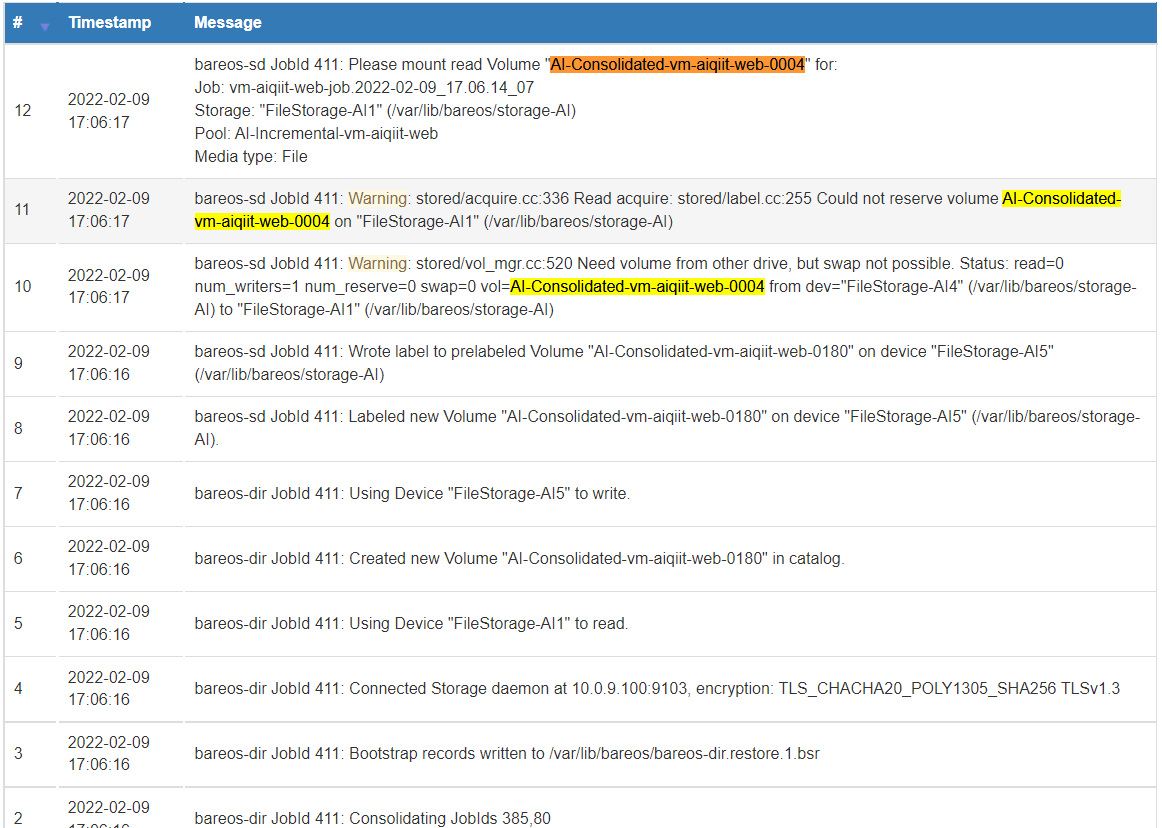1162x828 pixels.
Task: Select the row number 9 cell
Action: 19,363
